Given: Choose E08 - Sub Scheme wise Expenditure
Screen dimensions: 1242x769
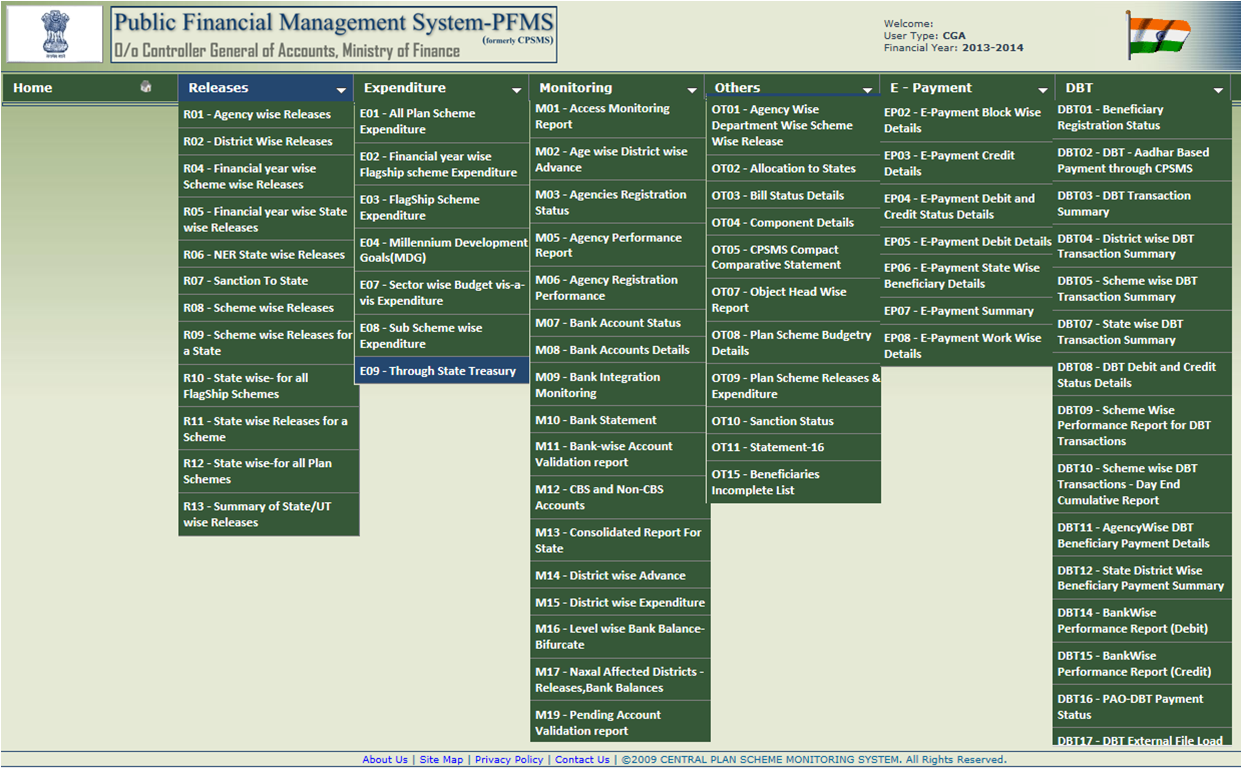Looking at the screenshot, I should pos(442,336).
